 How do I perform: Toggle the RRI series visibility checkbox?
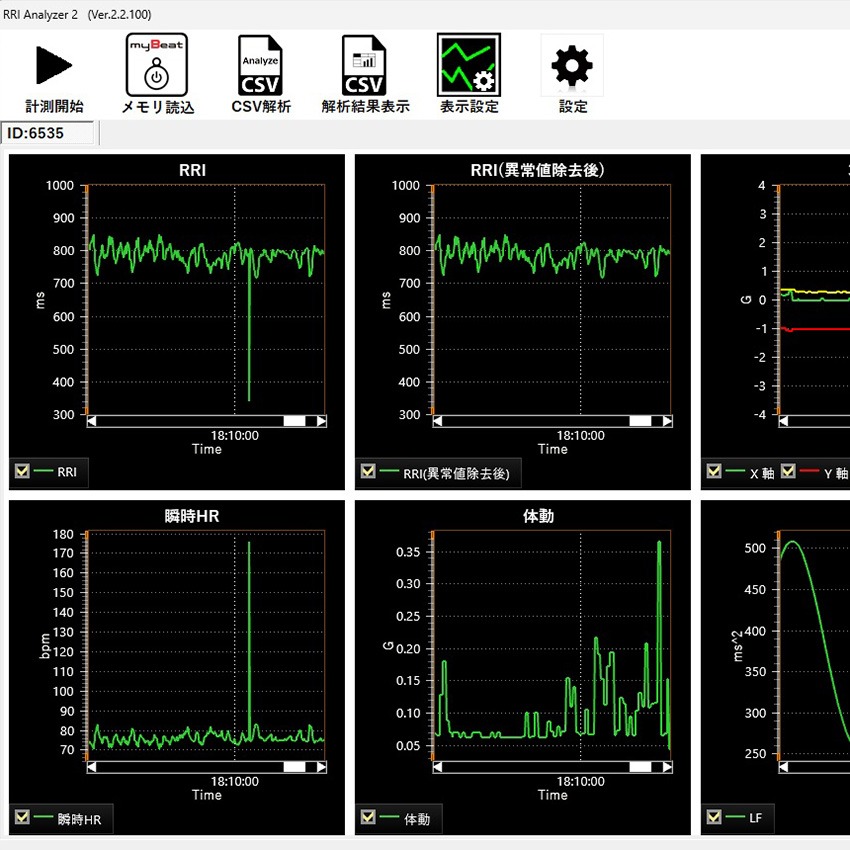click(x=22, y=471)
